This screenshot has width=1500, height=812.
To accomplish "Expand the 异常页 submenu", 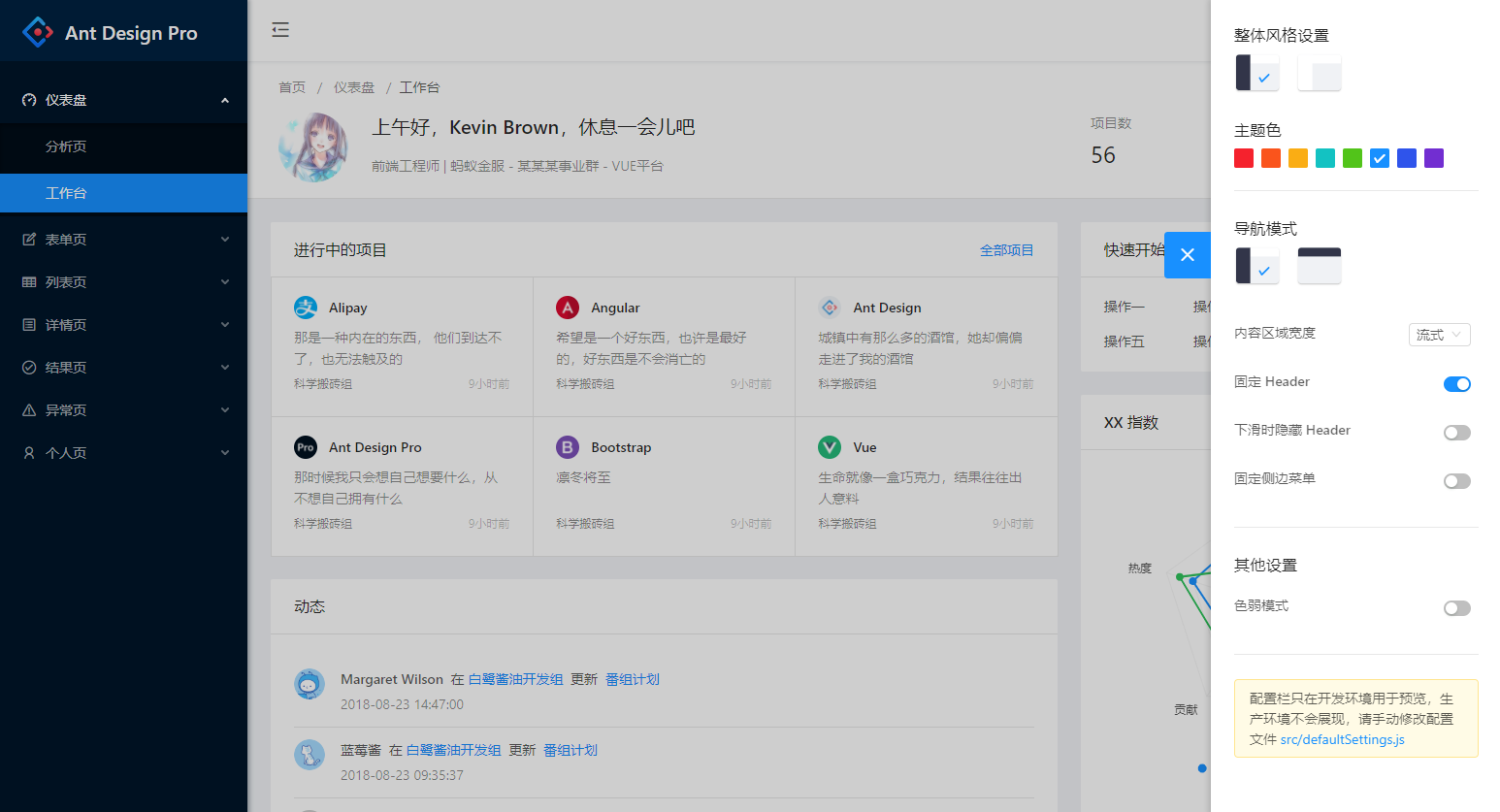I will [225, 410].
